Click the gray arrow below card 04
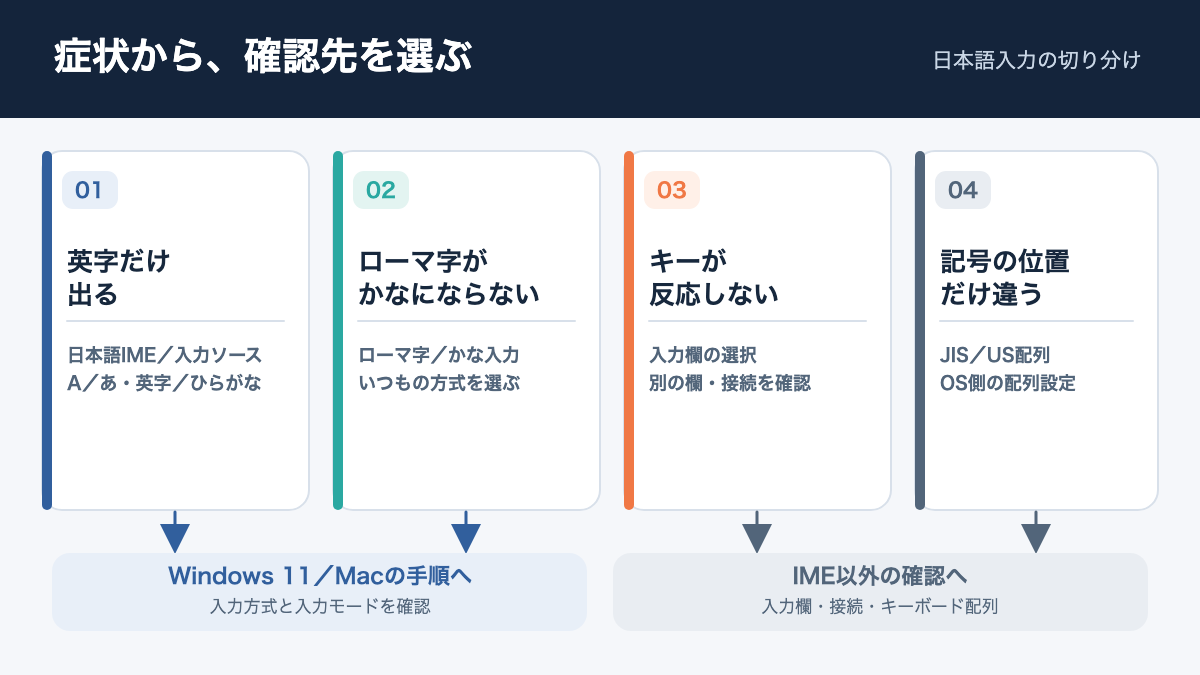 pos(1035,532)
